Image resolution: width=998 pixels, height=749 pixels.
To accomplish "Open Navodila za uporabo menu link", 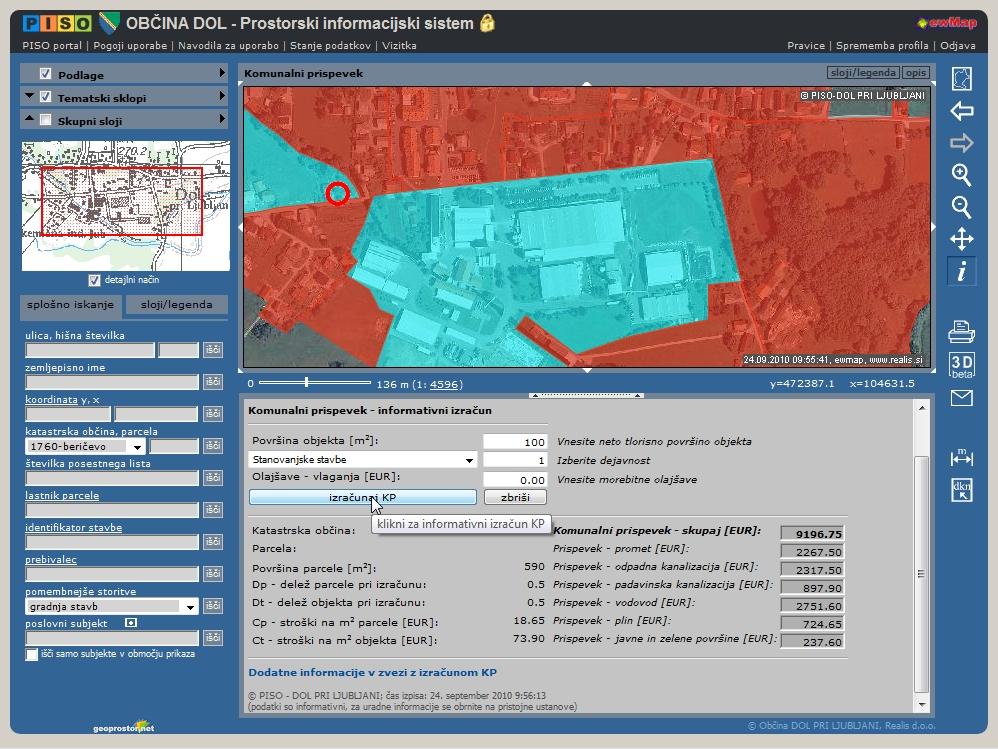I will (228, 45).
